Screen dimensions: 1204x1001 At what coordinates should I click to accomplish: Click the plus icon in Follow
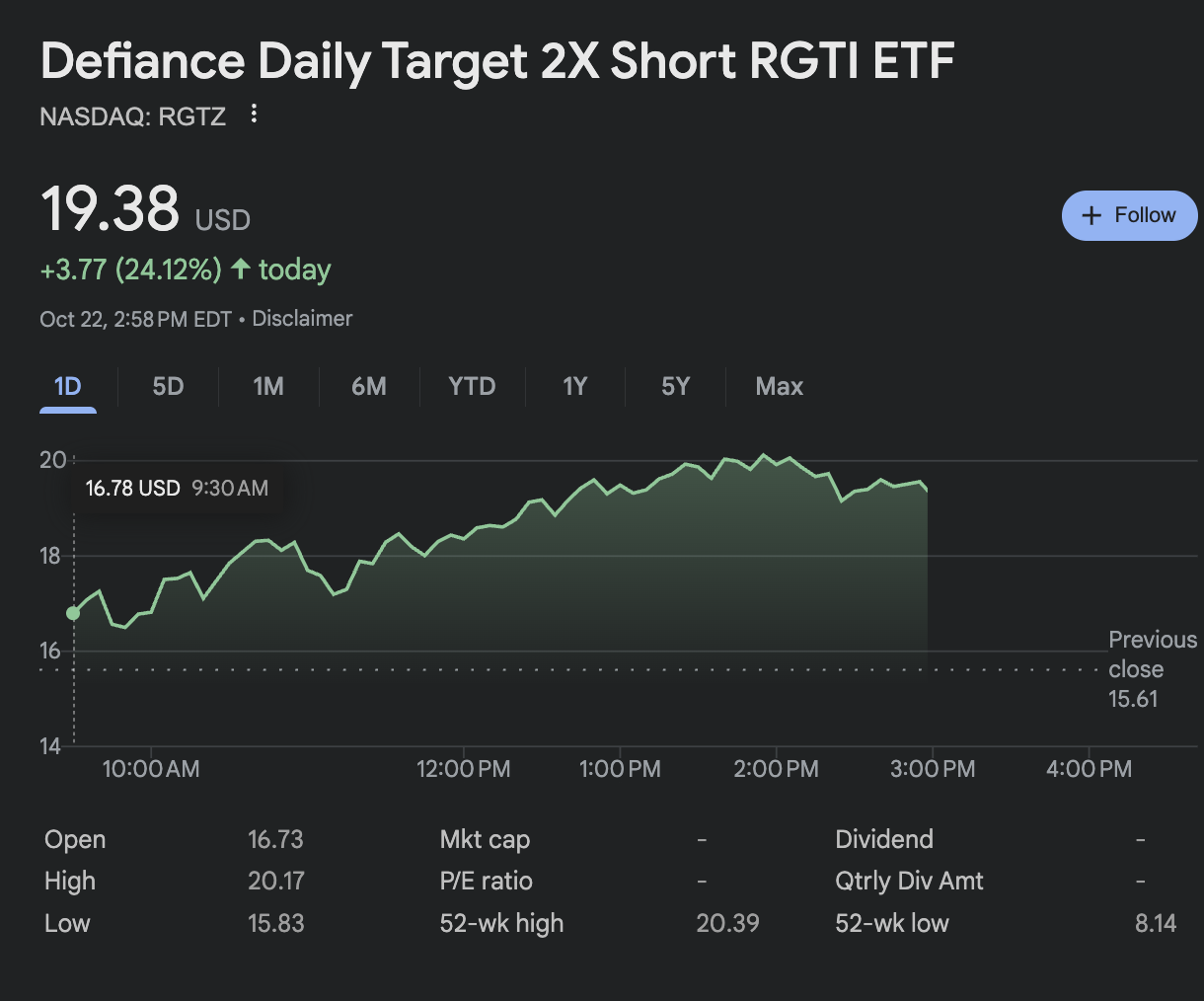pyautogui.click(x=1091, y=215)
